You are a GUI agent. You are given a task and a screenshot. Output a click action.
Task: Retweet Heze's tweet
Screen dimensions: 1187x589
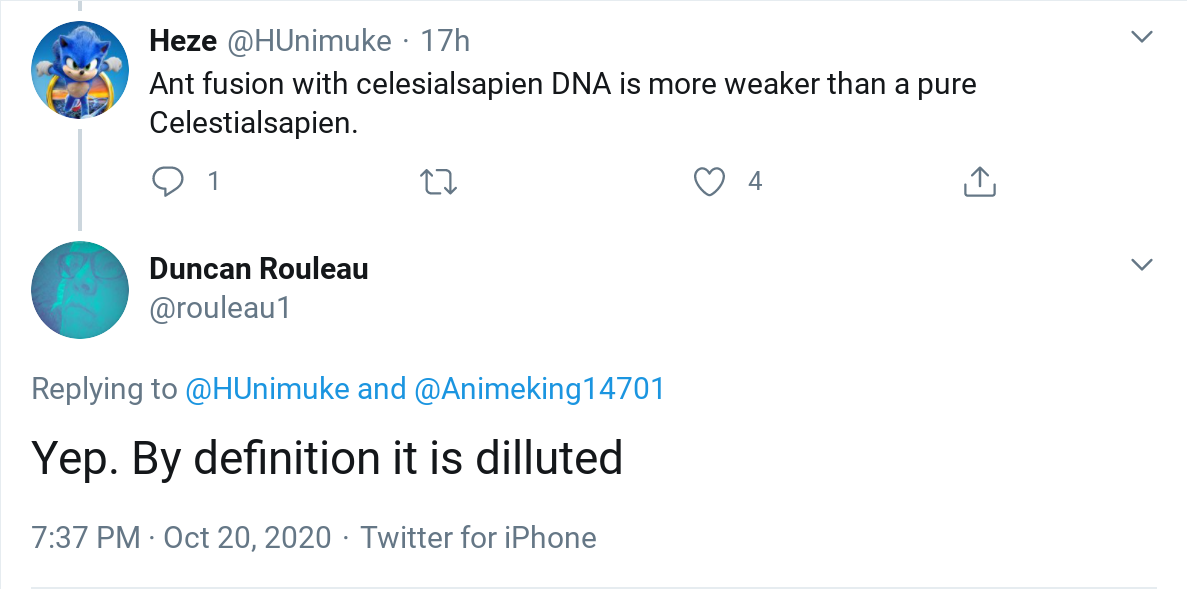pyautogui.click(x=438, y=181)
